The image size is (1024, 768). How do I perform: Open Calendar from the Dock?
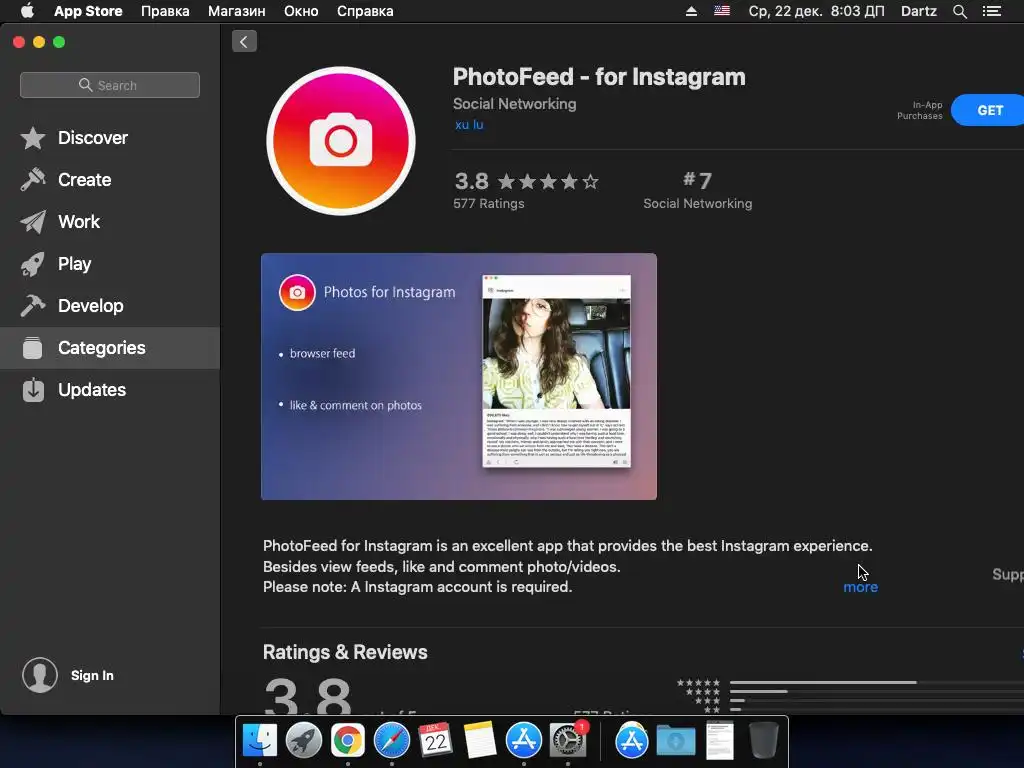pos(436,741)
